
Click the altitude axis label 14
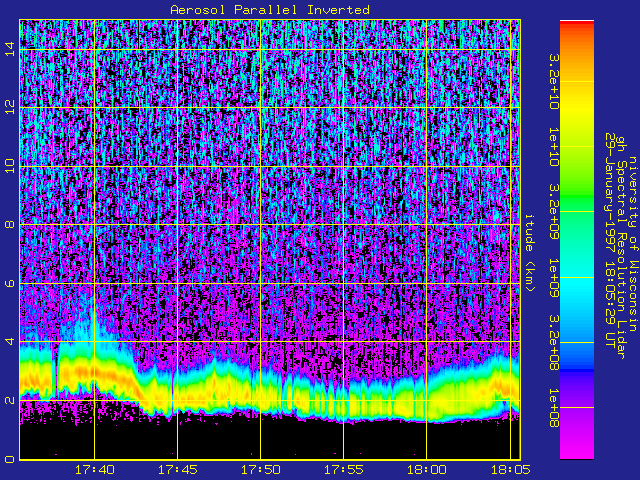(10, 49)
